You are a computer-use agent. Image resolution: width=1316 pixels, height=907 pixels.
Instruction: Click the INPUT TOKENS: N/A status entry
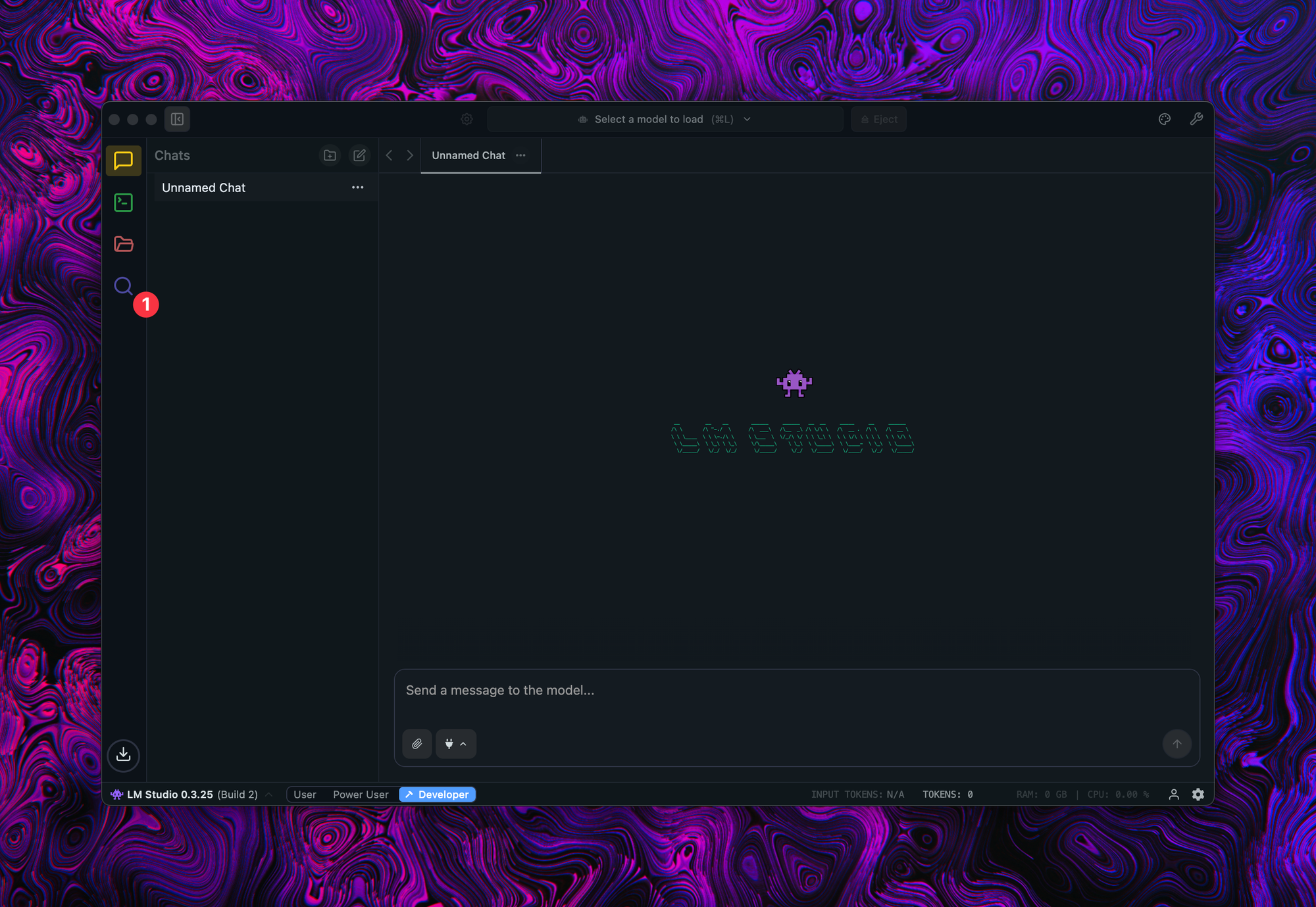[x=857, y=795]
